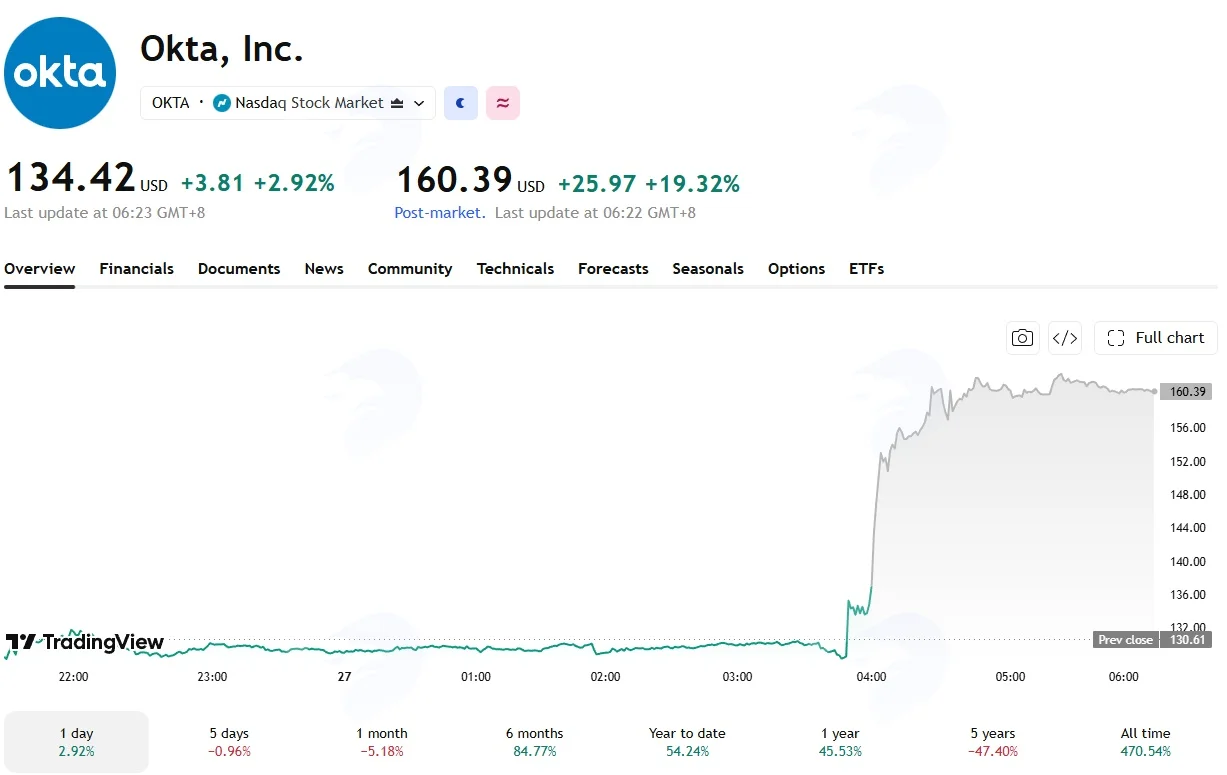This screenshot has height=775, width=1227.
Task: Click the Nasdaq exchange logo icon
Action: [x=222, y=103]
